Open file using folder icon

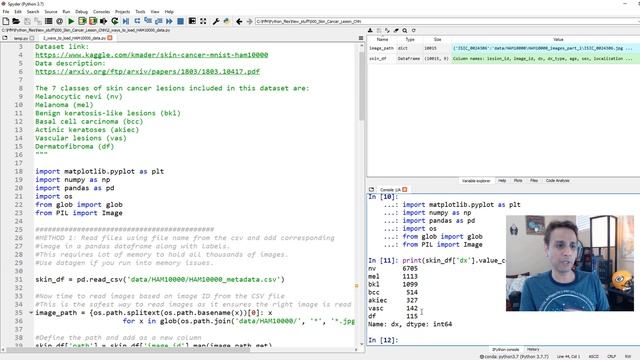(16, 21)
